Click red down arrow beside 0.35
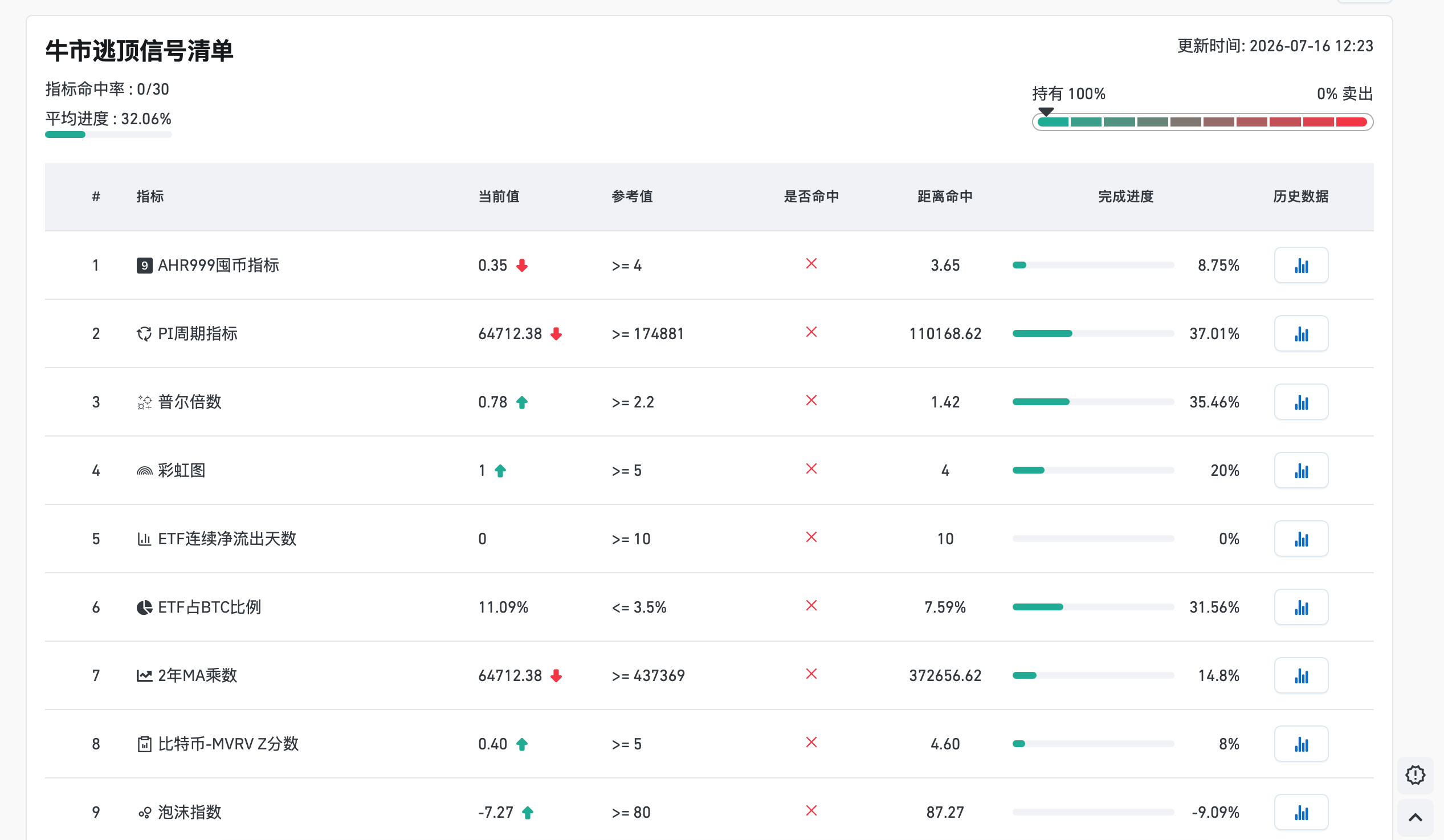This screenshot has width=1444, height=840. 521,266
